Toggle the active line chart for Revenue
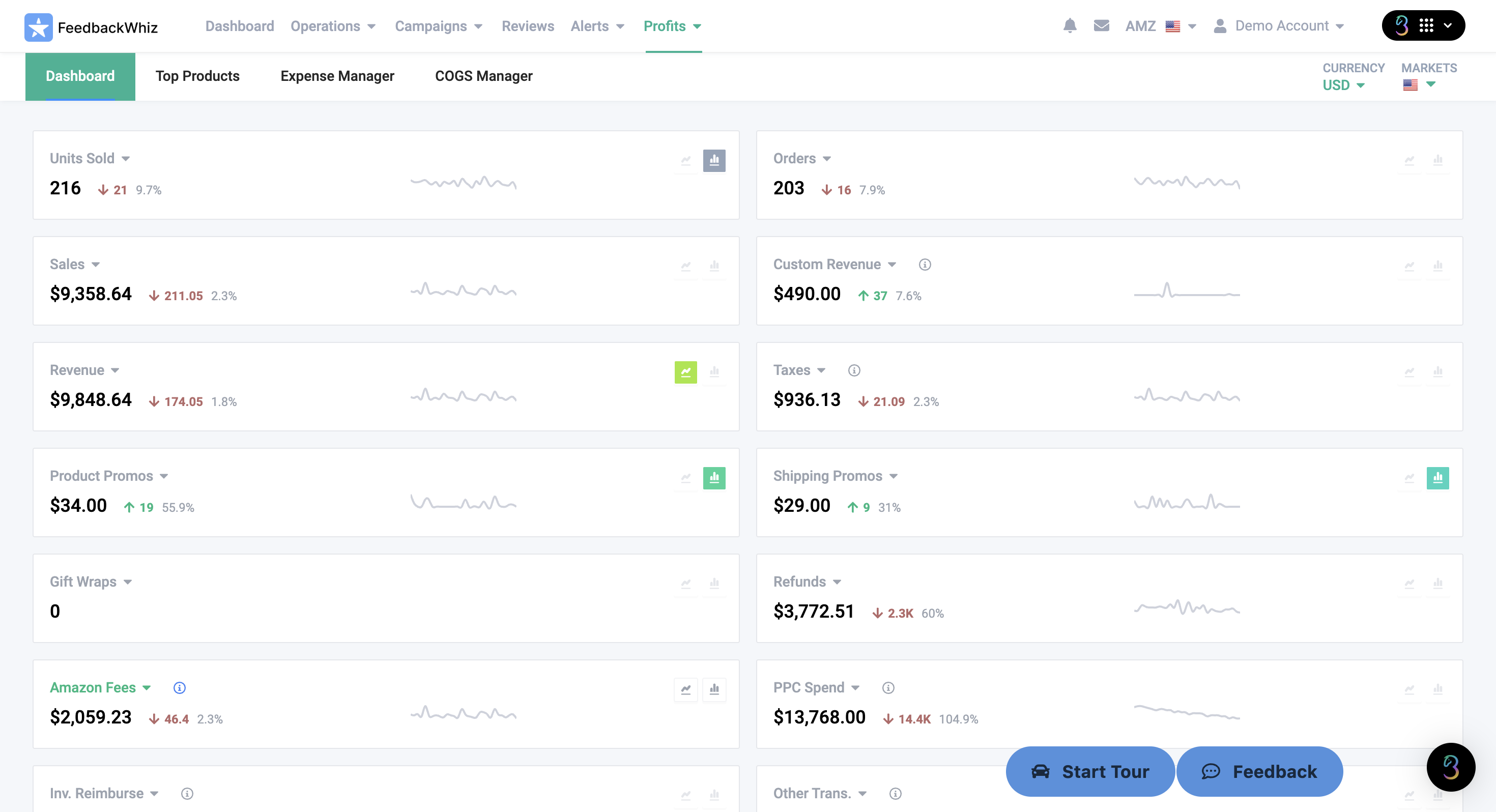 [x=685, y=372]
